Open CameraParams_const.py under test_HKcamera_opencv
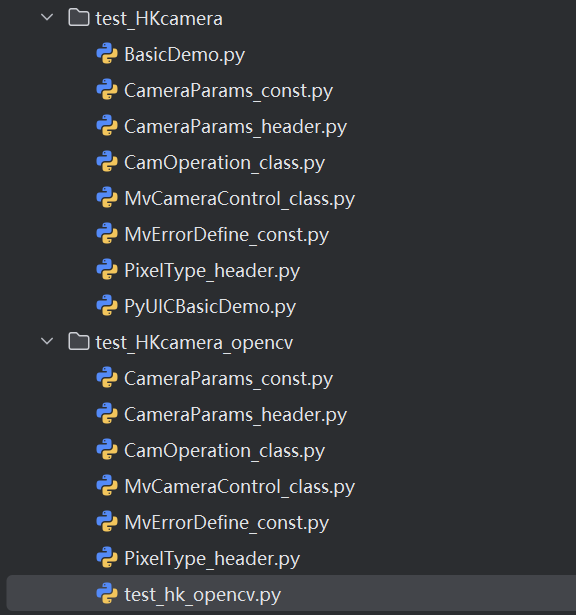Image resolution: width=576 pixels, height=615 pixels. click(x=228, y=379)
